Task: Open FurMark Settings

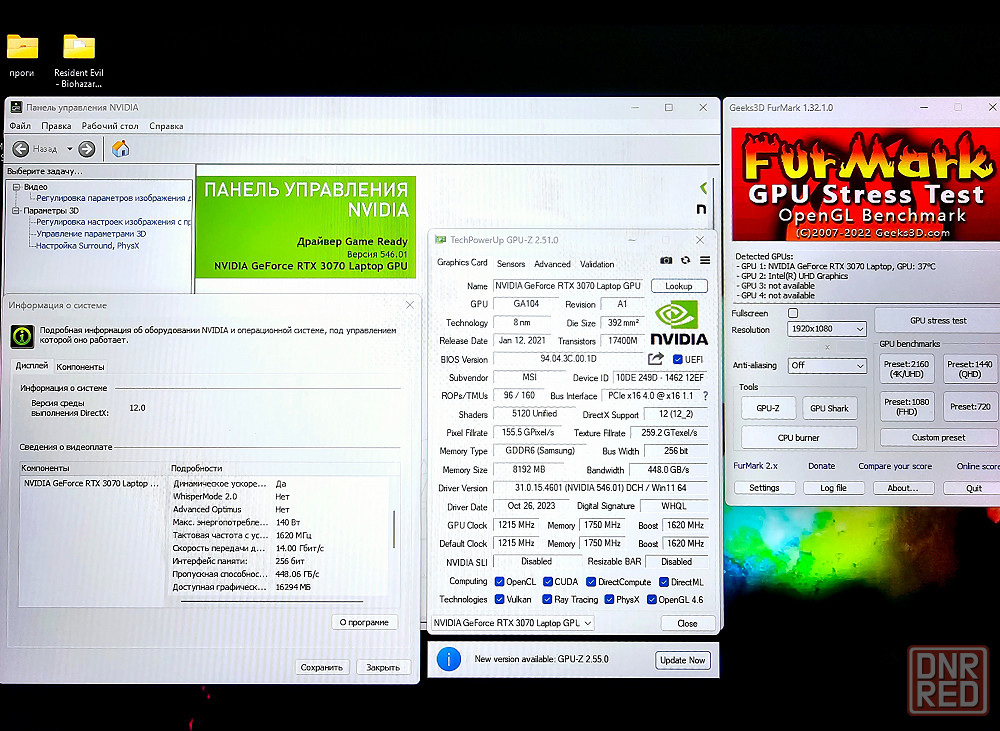Action: tap(764, 488)
